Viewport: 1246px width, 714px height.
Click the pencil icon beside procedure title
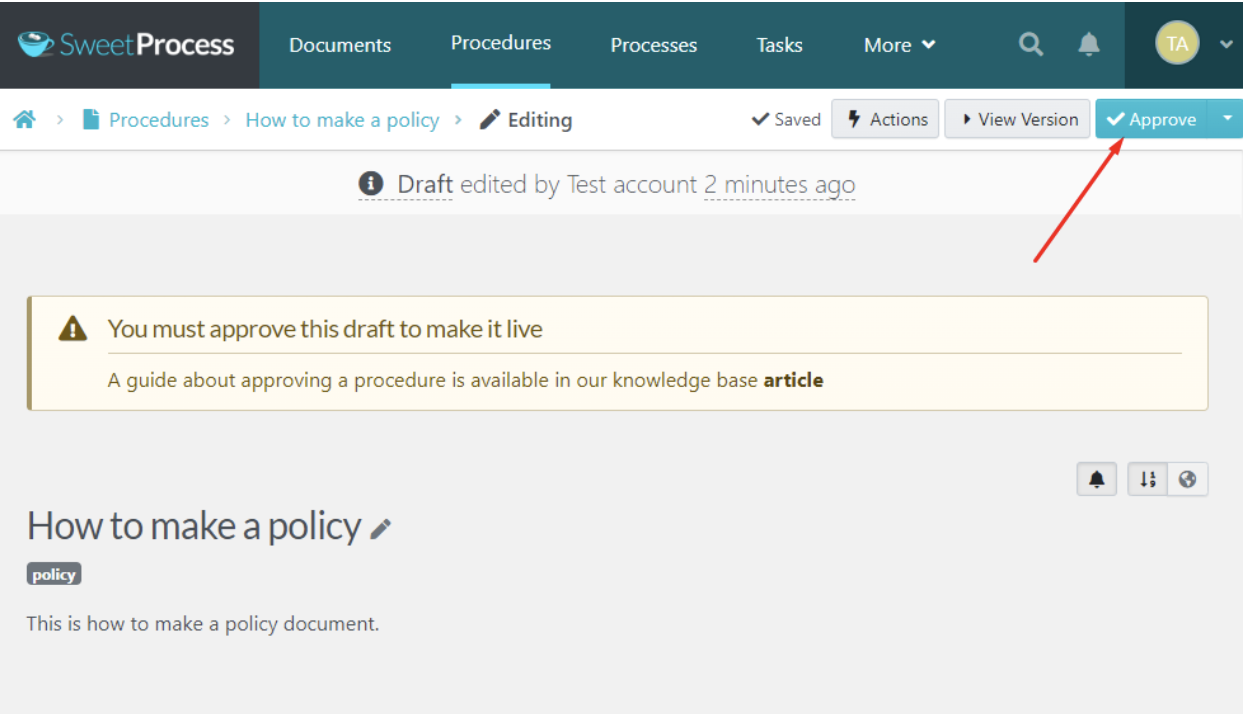(x=381, y=529)
